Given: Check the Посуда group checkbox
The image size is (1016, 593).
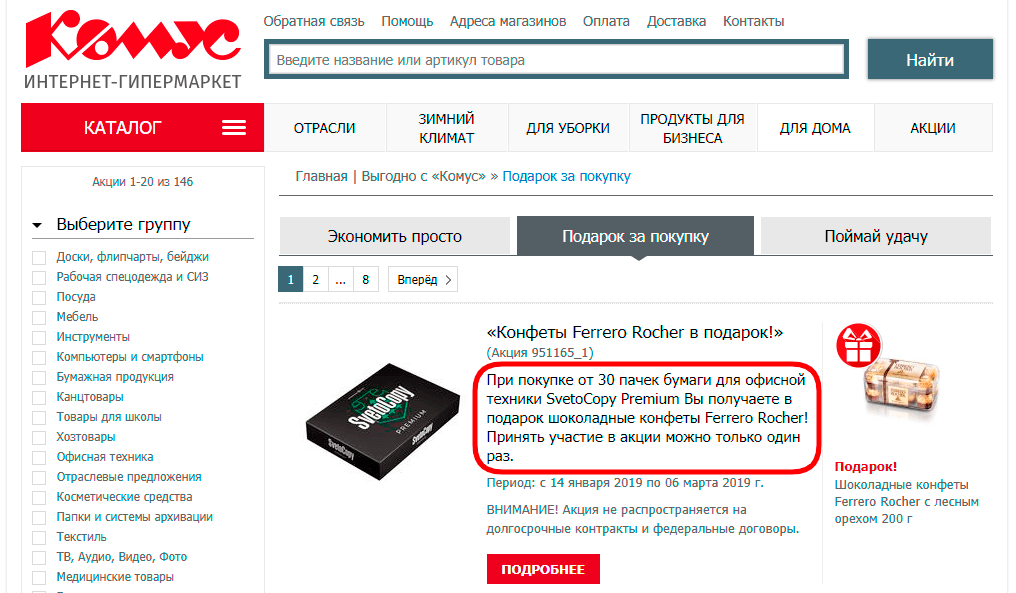Looking at the screenshot, I should (x=39, y=297).
